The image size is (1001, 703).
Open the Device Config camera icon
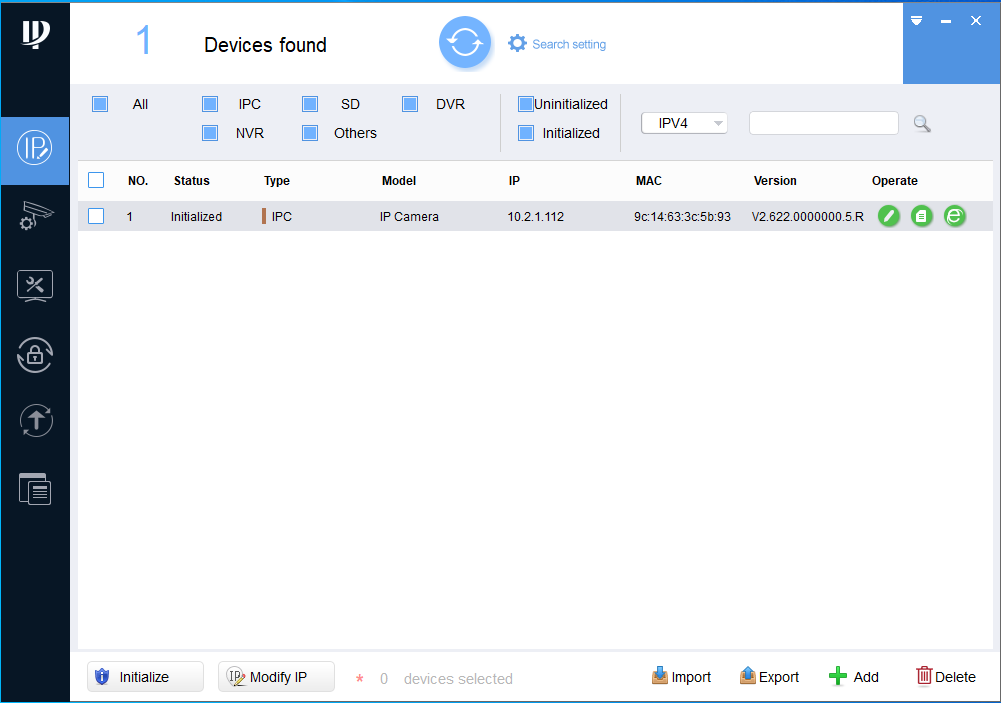click(35, 216)
